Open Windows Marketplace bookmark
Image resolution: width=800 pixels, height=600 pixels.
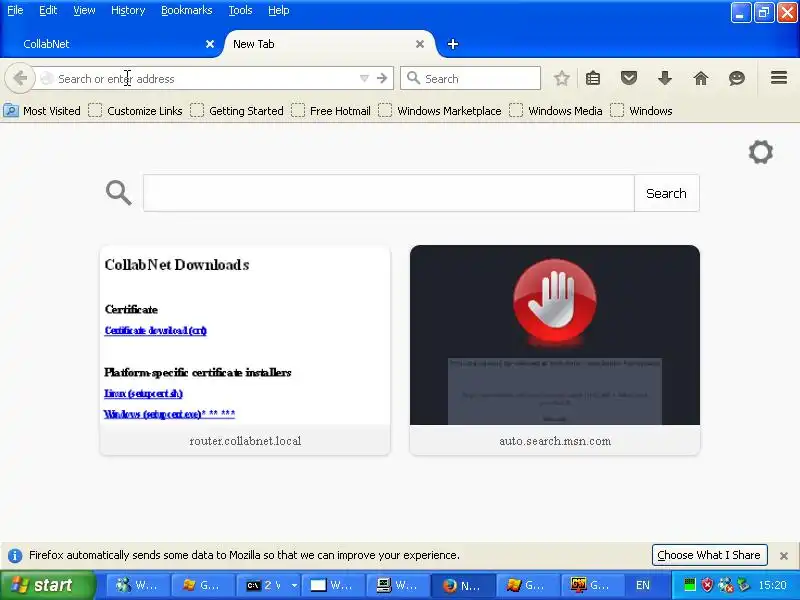click(440, 111)
